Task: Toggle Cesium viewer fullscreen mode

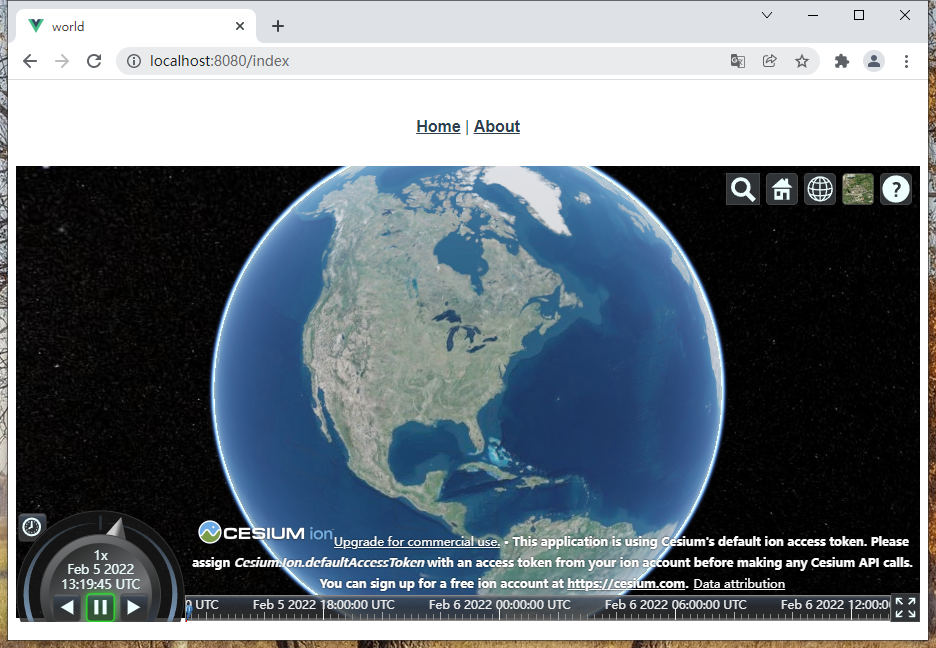Action: pyautogui.click(x=905, y=607)
